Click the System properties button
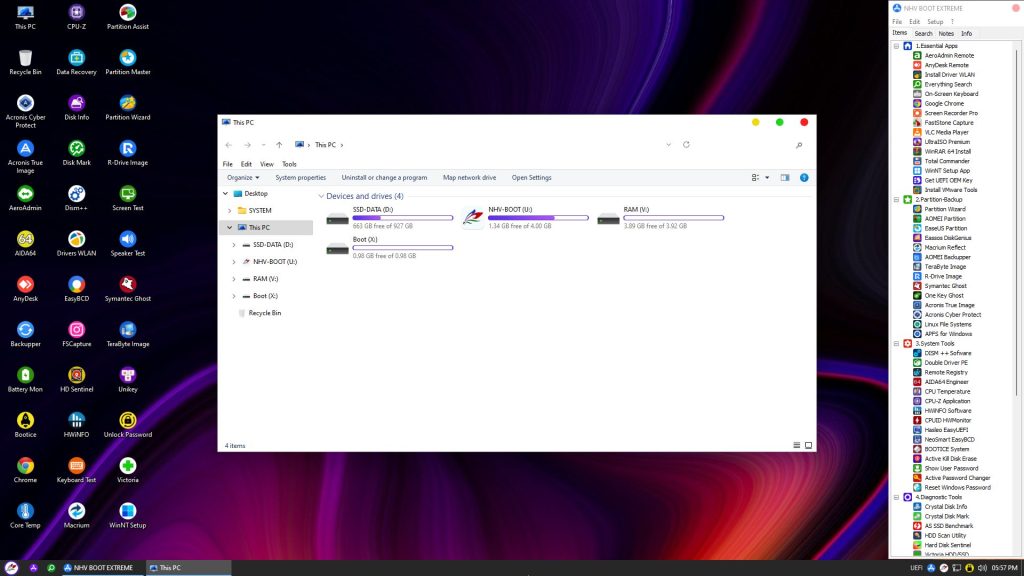This screenshot has width=1024, height=576. tap(300, 177)
